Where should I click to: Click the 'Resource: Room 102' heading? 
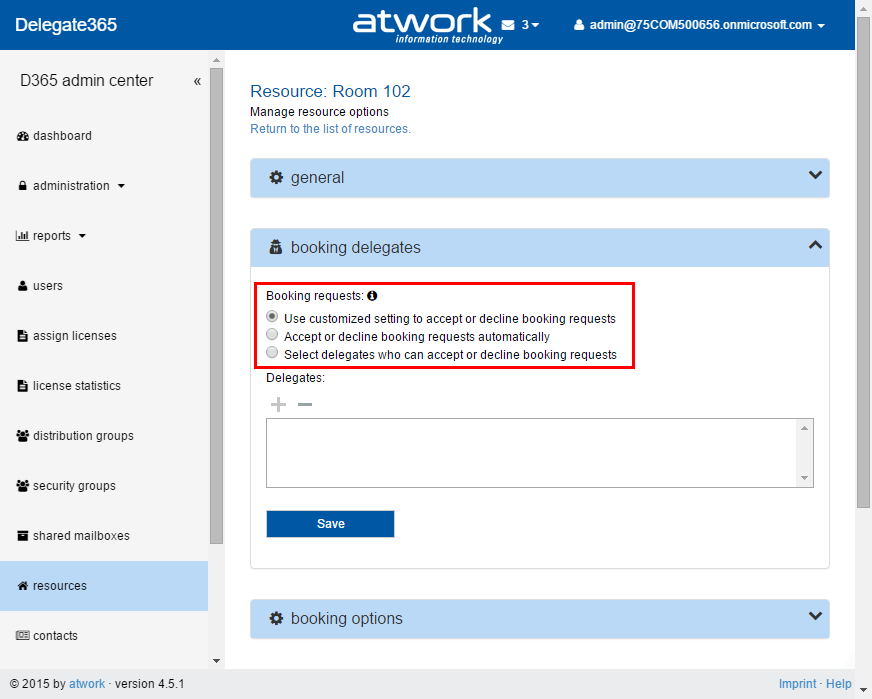click(330, 91)
